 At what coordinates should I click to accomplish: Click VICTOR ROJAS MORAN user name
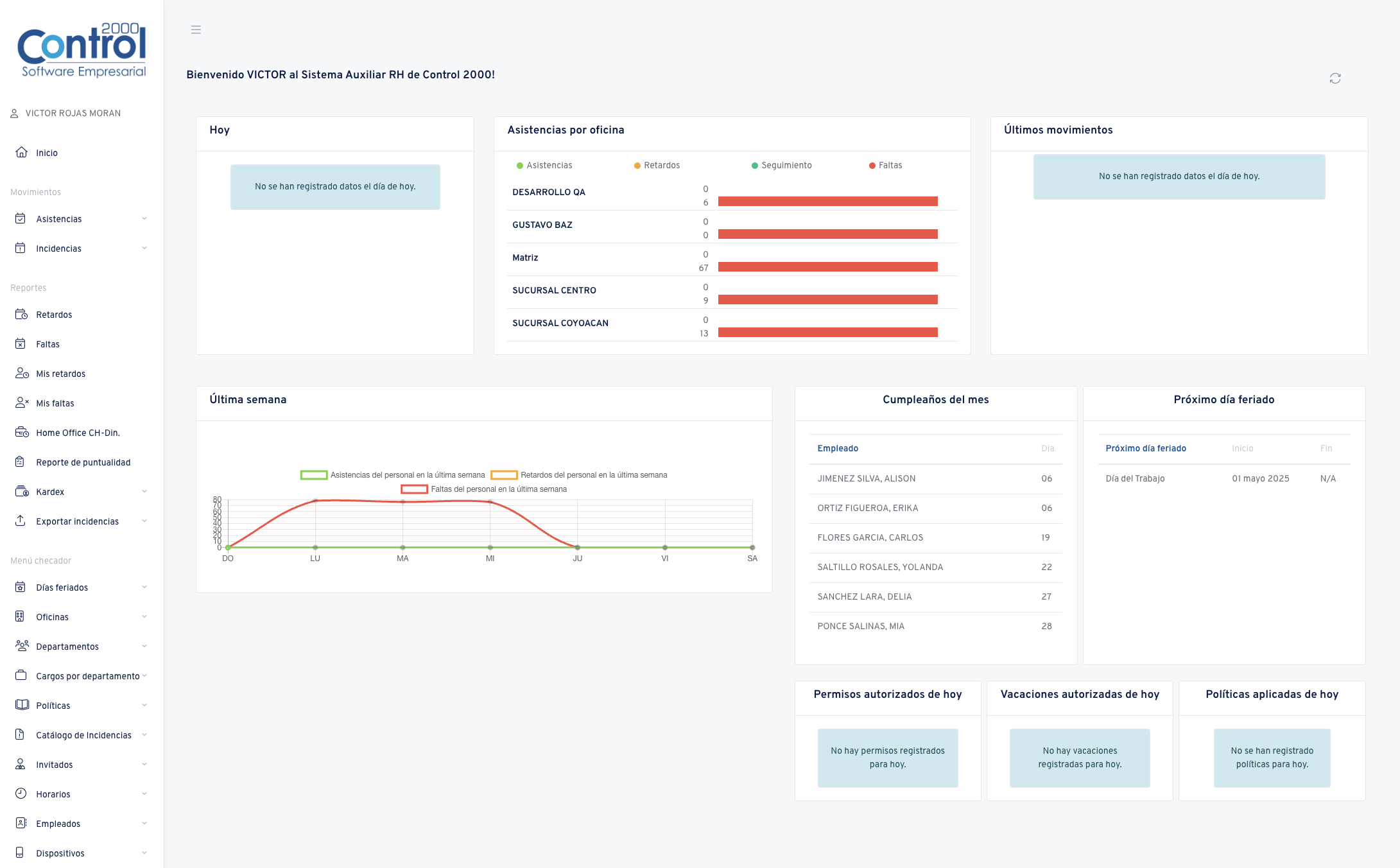point(73,113)
